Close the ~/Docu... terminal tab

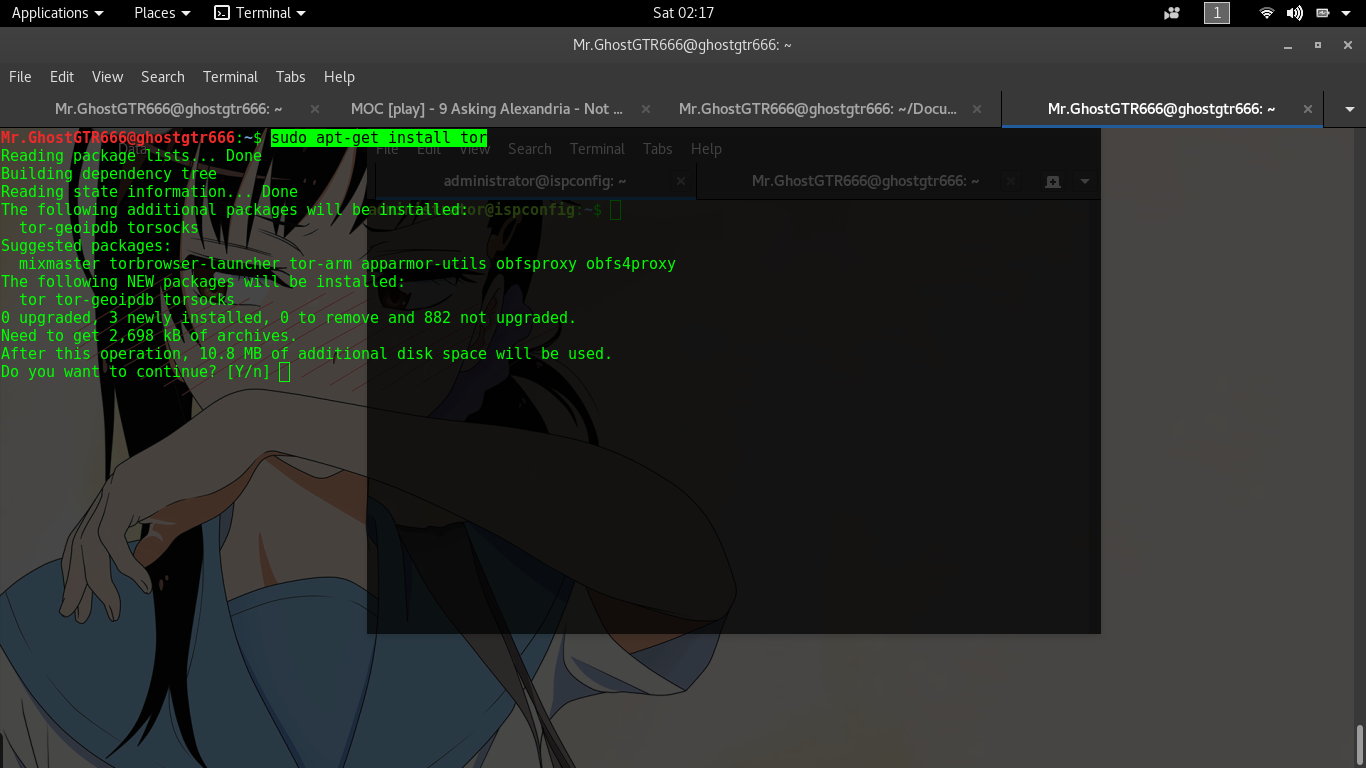point(978,109)
